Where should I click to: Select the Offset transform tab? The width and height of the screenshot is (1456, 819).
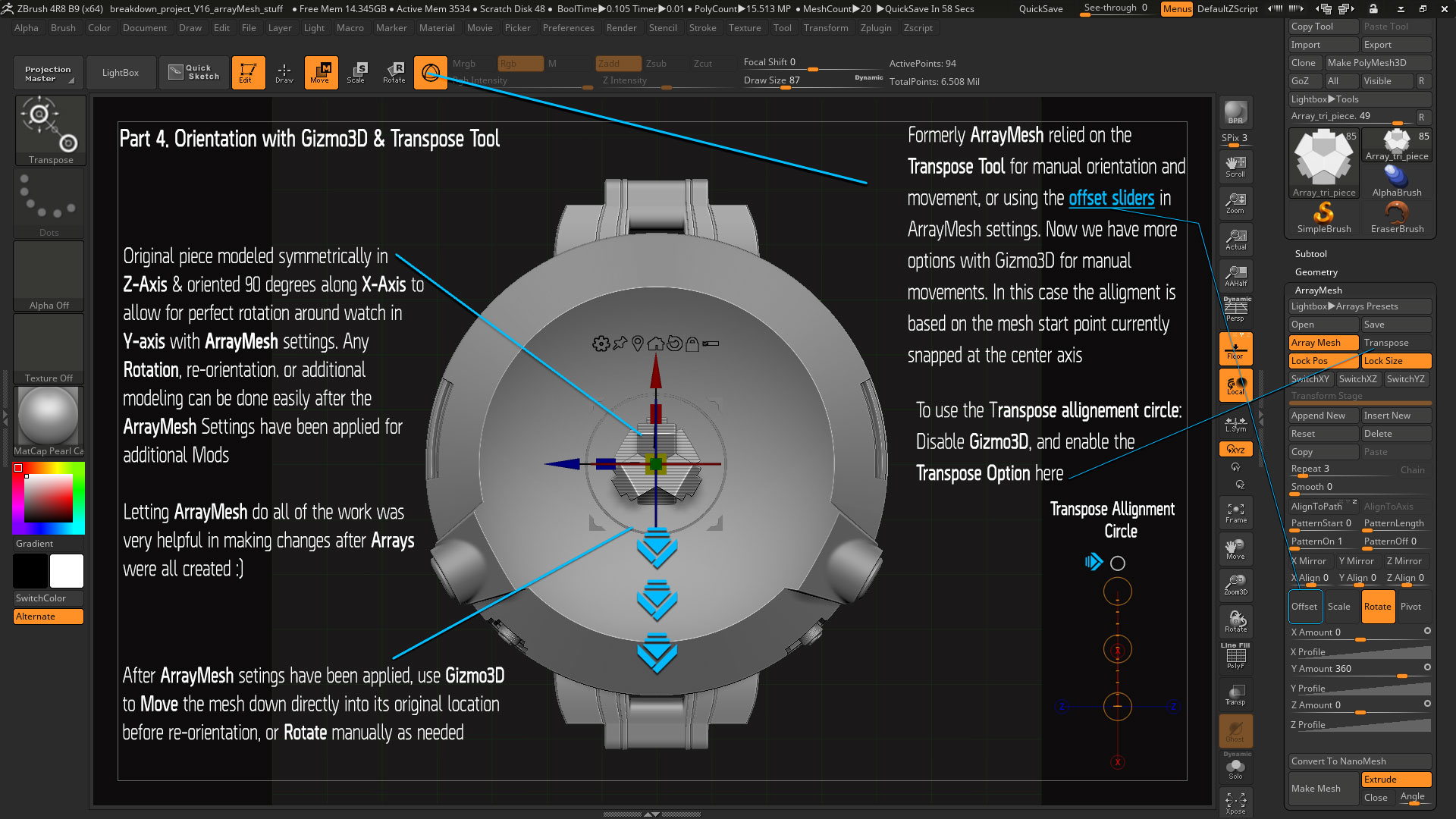[x=1304, y=607]
